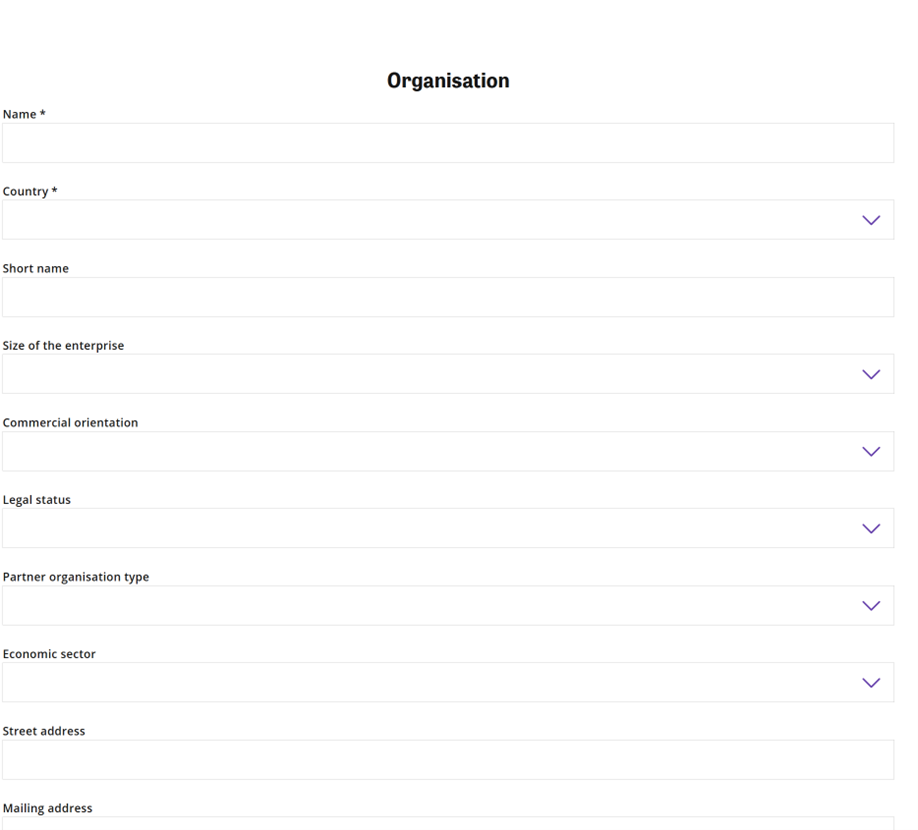Click the Economic sector chevron arrow
This screenshot has height=830, width=918.
[x=870, y=682]
